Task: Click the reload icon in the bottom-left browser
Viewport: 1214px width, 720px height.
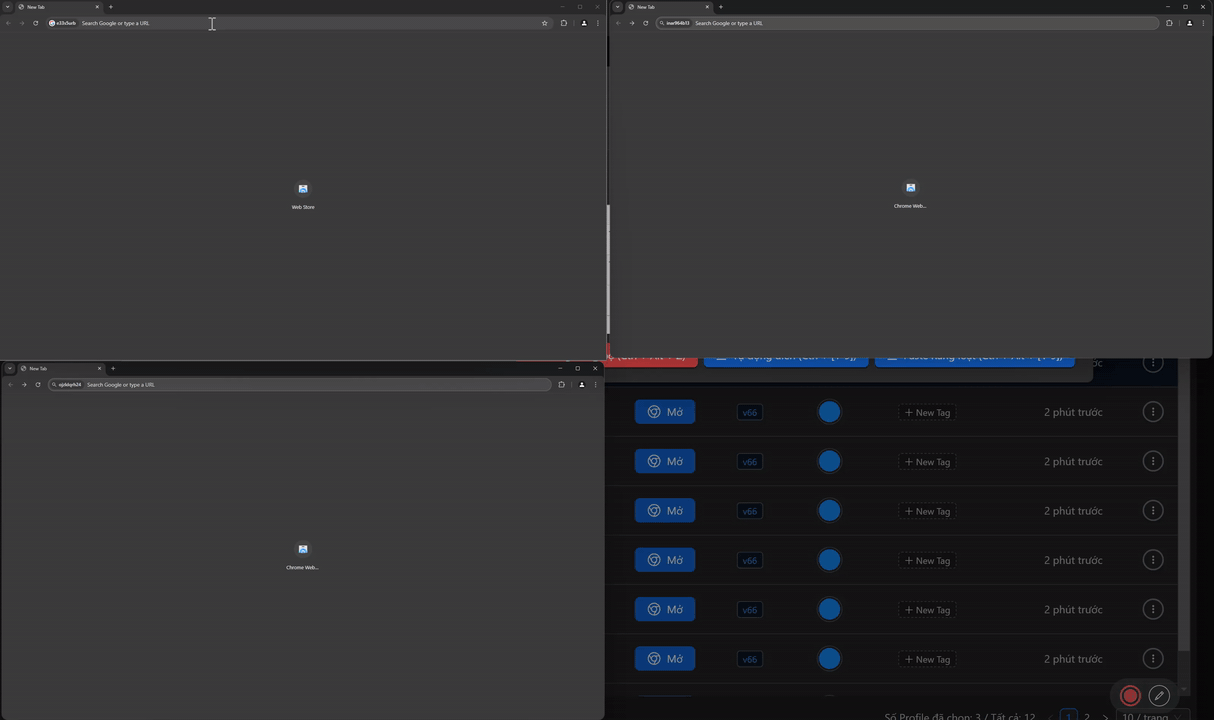Action: click(x=37, y=384)
